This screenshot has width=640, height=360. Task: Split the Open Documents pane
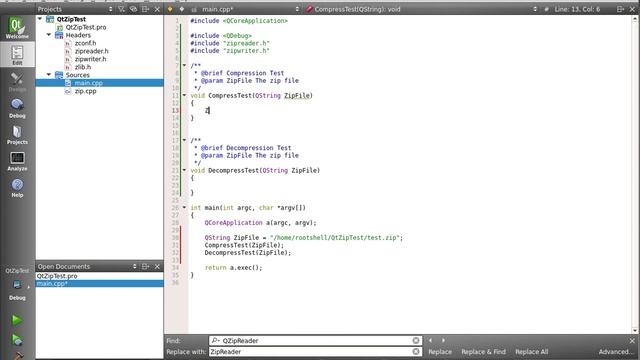click(145, 267)
